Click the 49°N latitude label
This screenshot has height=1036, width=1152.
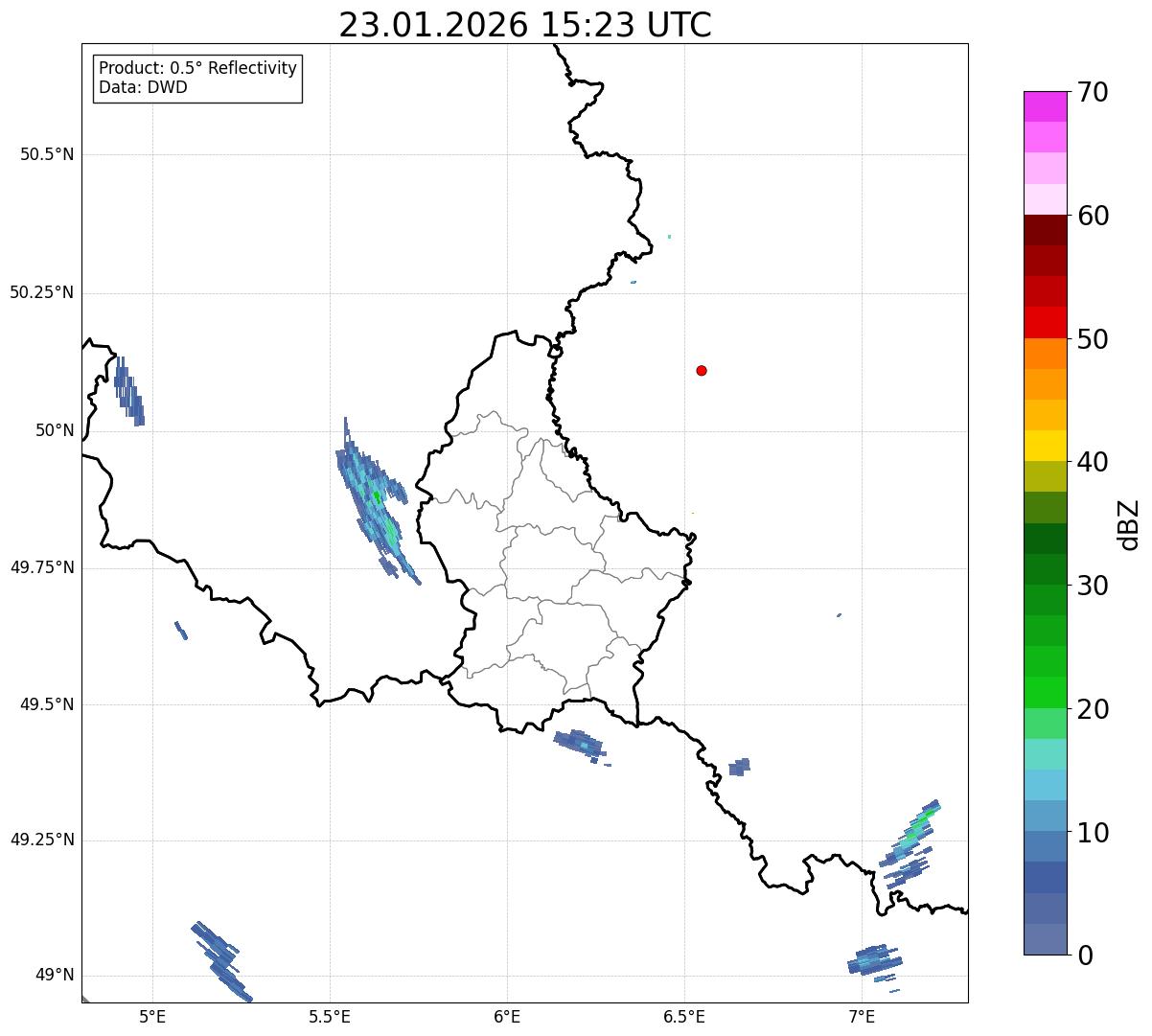[54, 976]
